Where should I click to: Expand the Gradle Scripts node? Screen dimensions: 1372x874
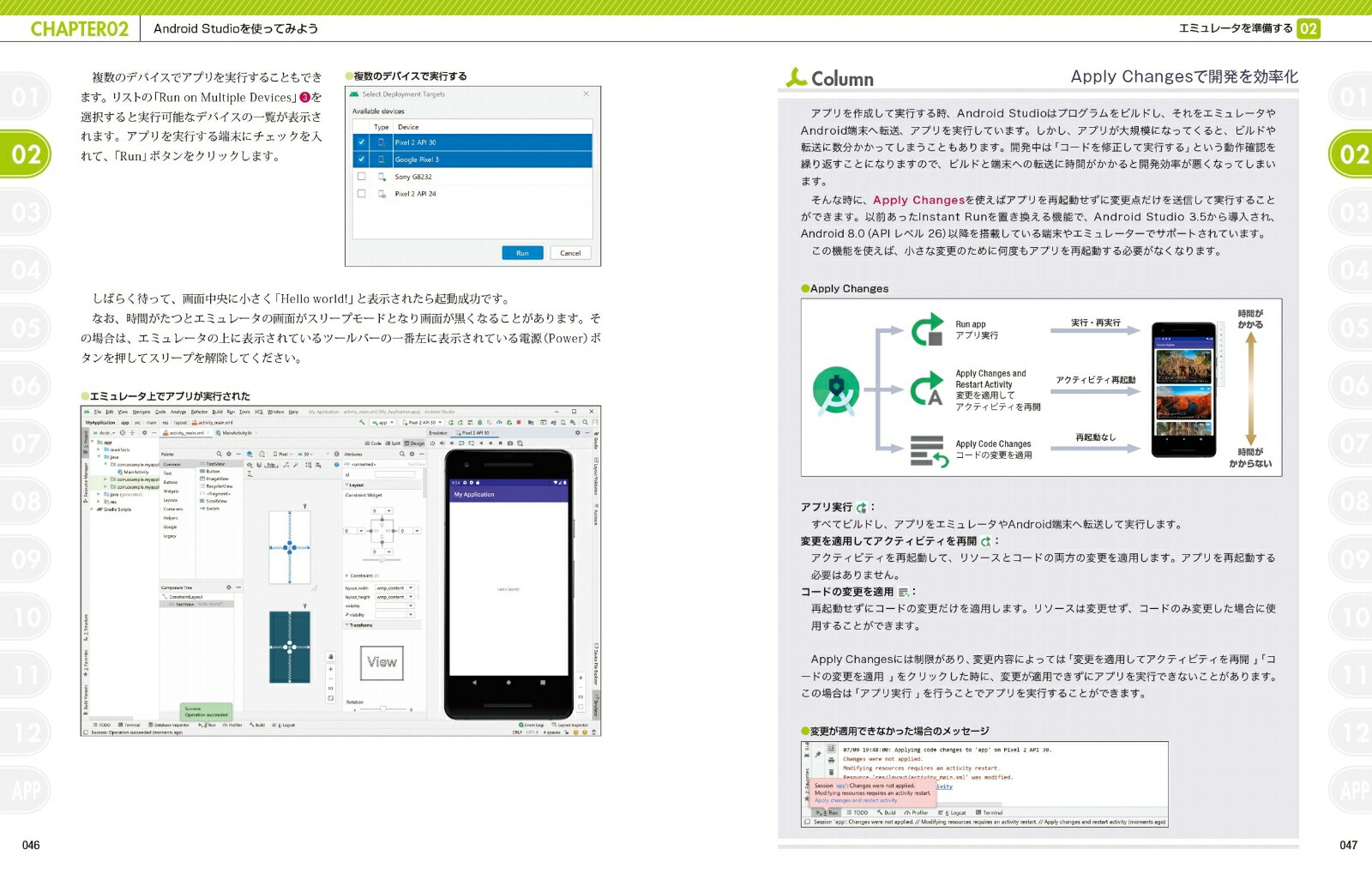[x=92, y=509]
